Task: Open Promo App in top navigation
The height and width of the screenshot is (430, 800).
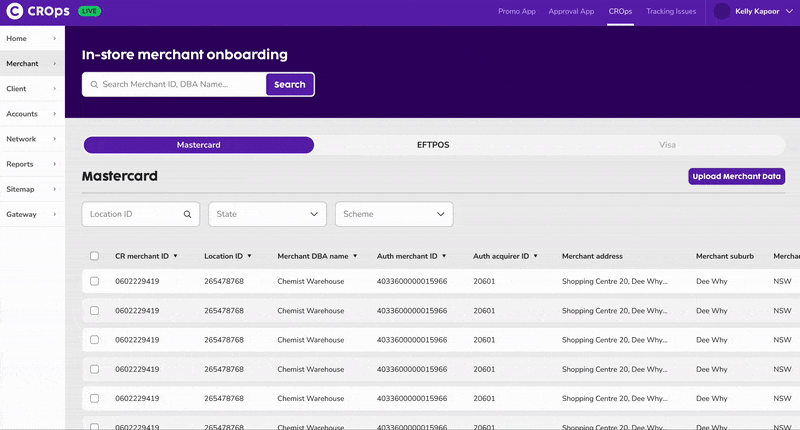Action: click(517, 11)
